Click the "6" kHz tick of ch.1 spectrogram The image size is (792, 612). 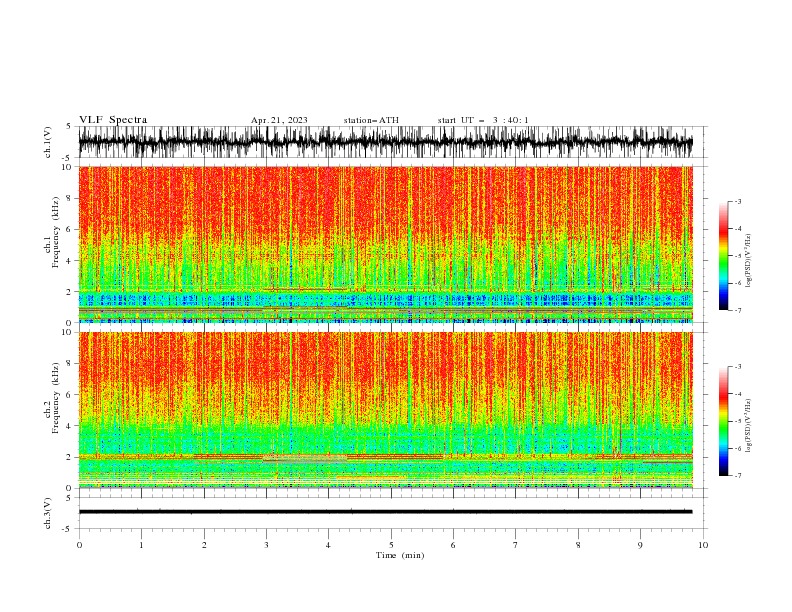70,229
